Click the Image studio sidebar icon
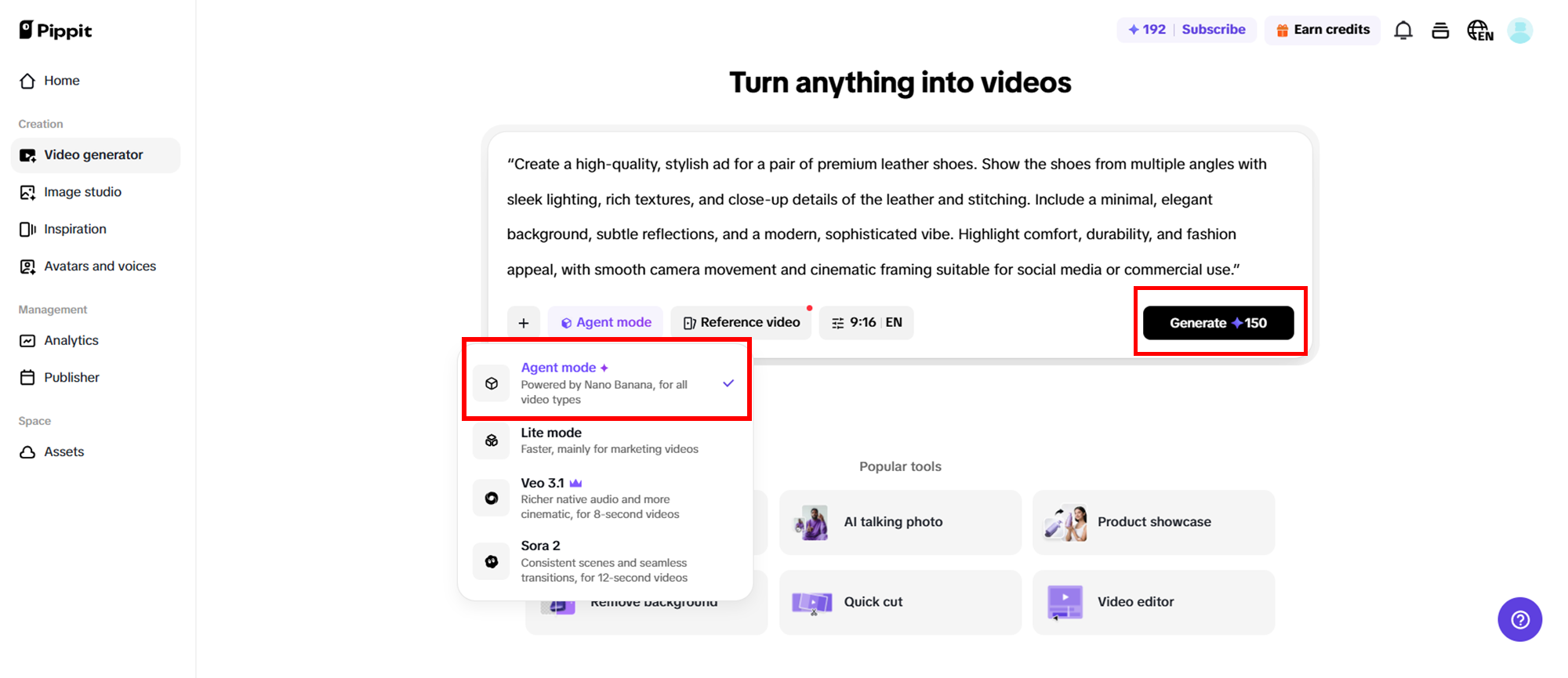 tap(27, 192)
